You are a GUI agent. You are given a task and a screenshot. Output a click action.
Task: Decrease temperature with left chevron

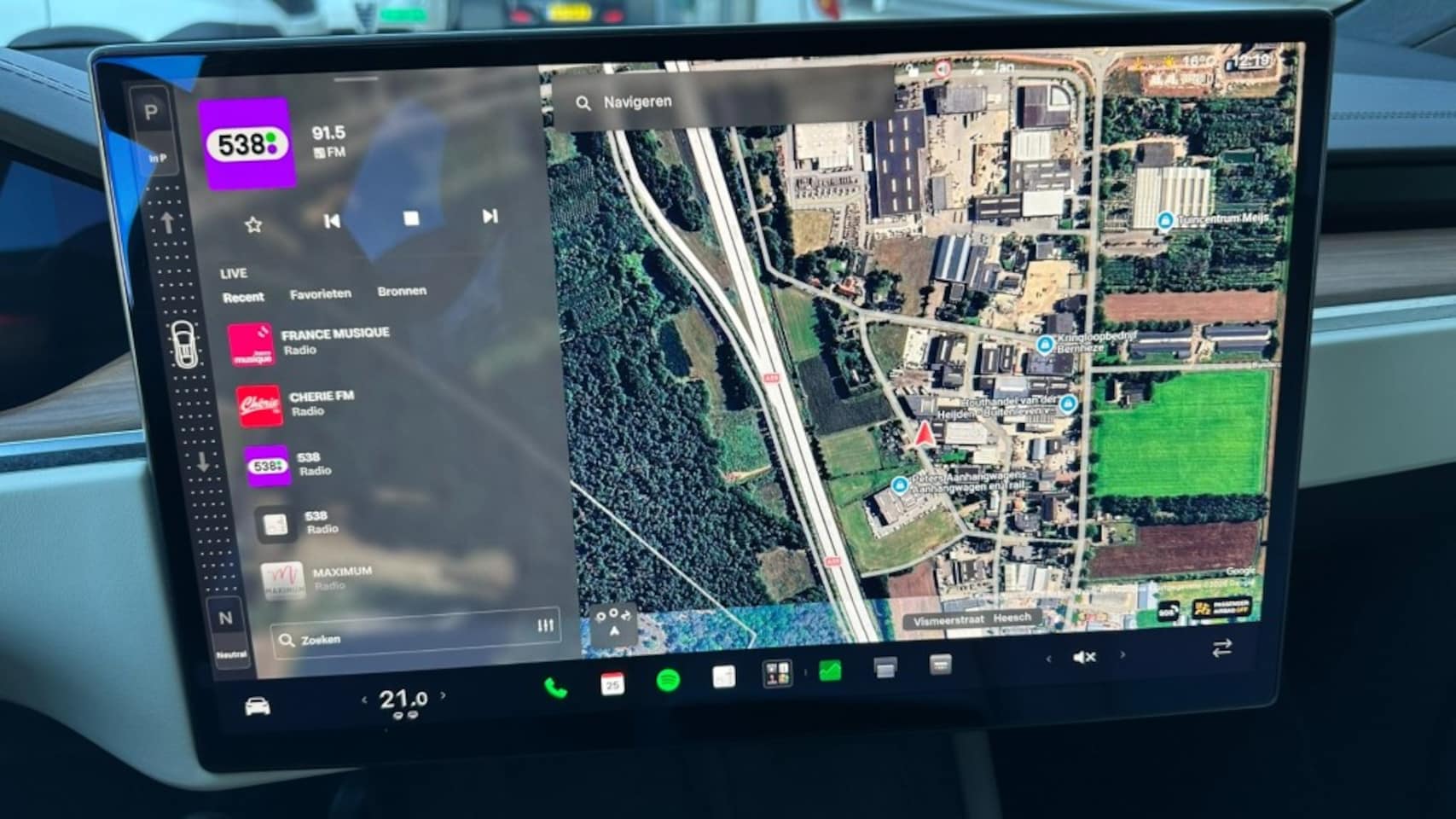coord(364,700)
